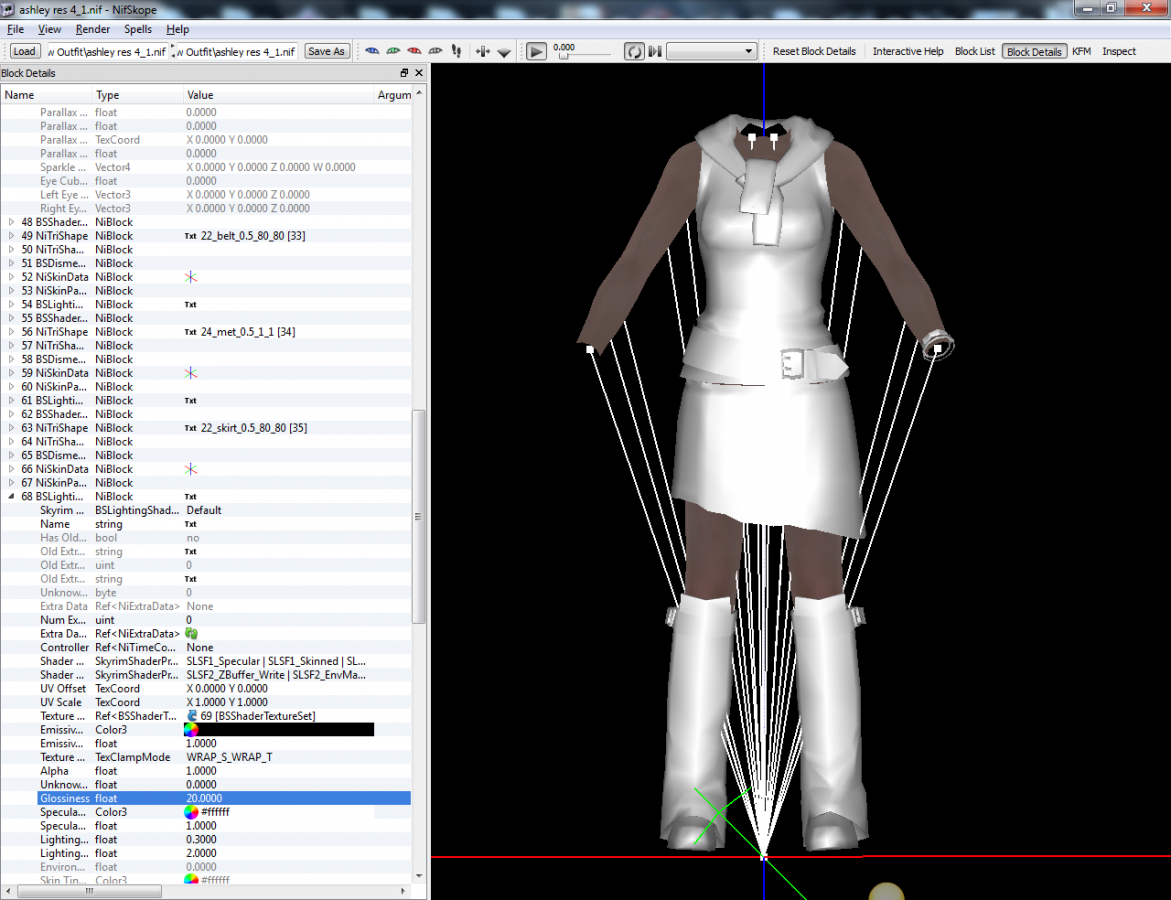Click the footprints walk view icon
The image size is (1171, 900).
tap(457, 51)
